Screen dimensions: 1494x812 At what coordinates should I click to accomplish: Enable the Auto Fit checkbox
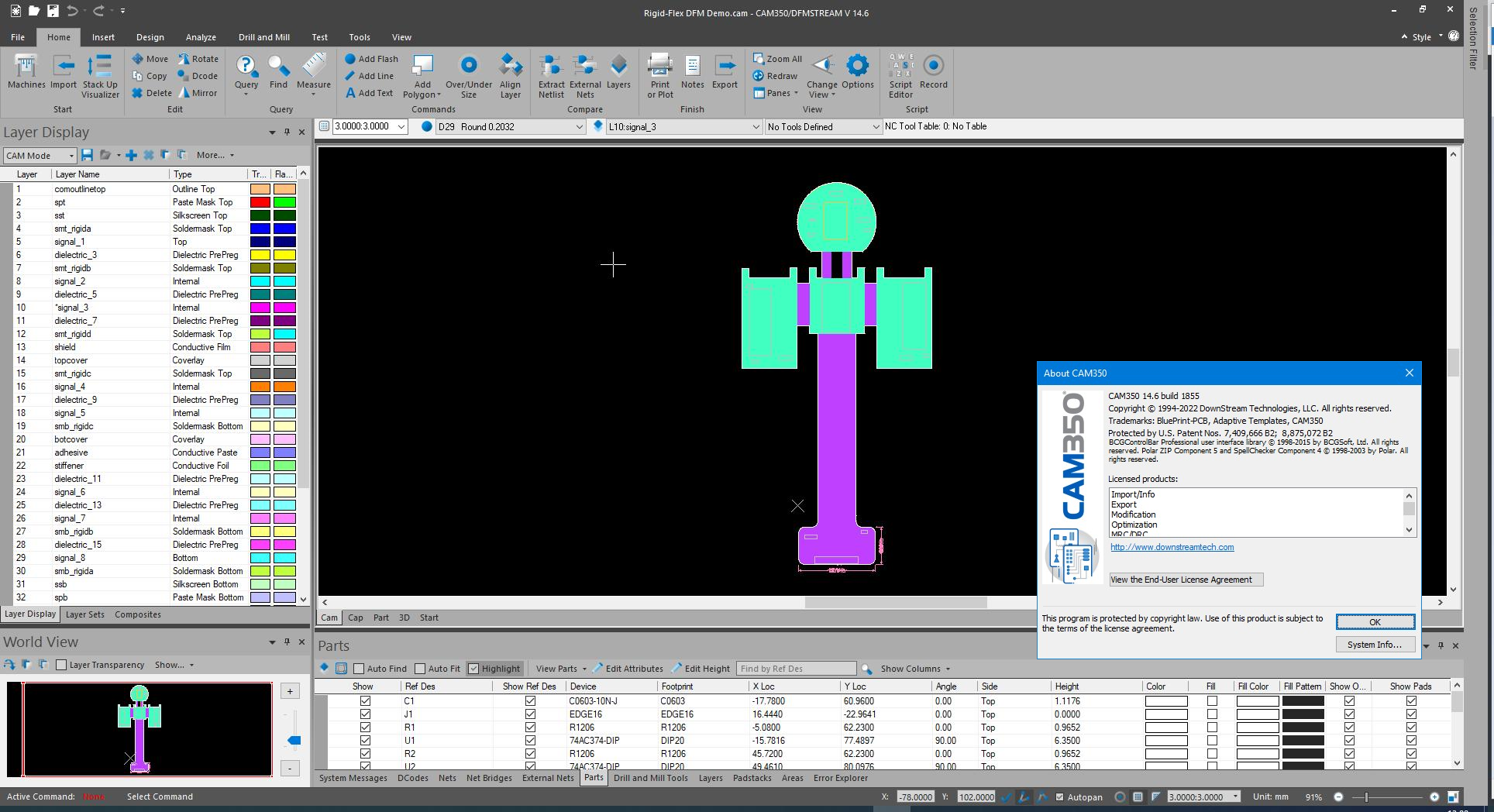[420, 669]
